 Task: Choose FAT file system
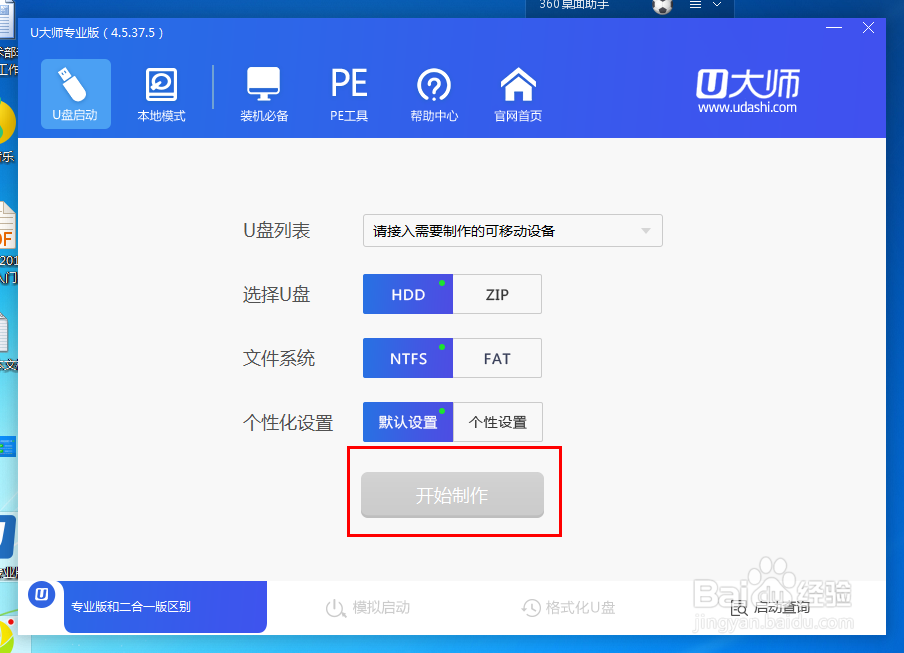(x=497, y=358)
